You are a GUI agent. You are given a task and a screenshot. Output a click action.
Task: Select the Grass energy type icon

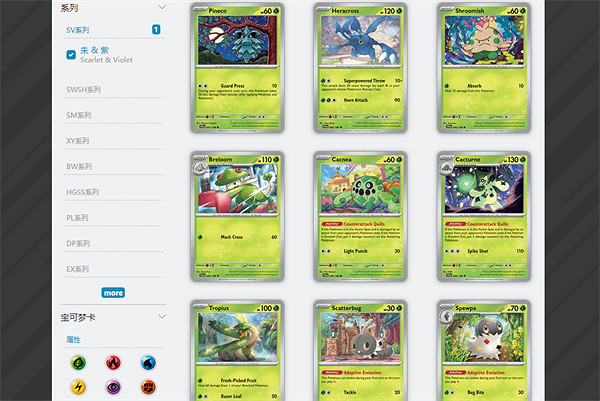(78, 363)
